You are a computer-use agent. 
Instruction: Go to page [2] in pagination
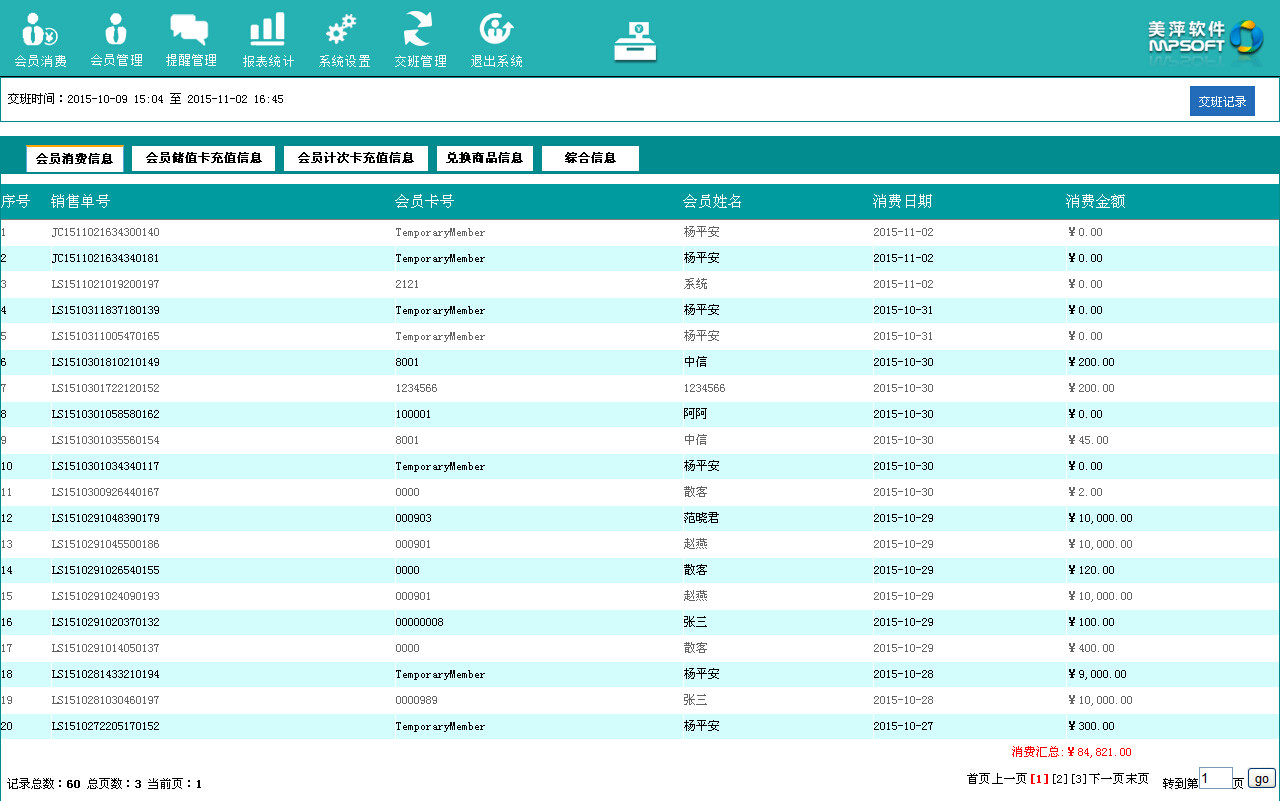coord(1060,779)
